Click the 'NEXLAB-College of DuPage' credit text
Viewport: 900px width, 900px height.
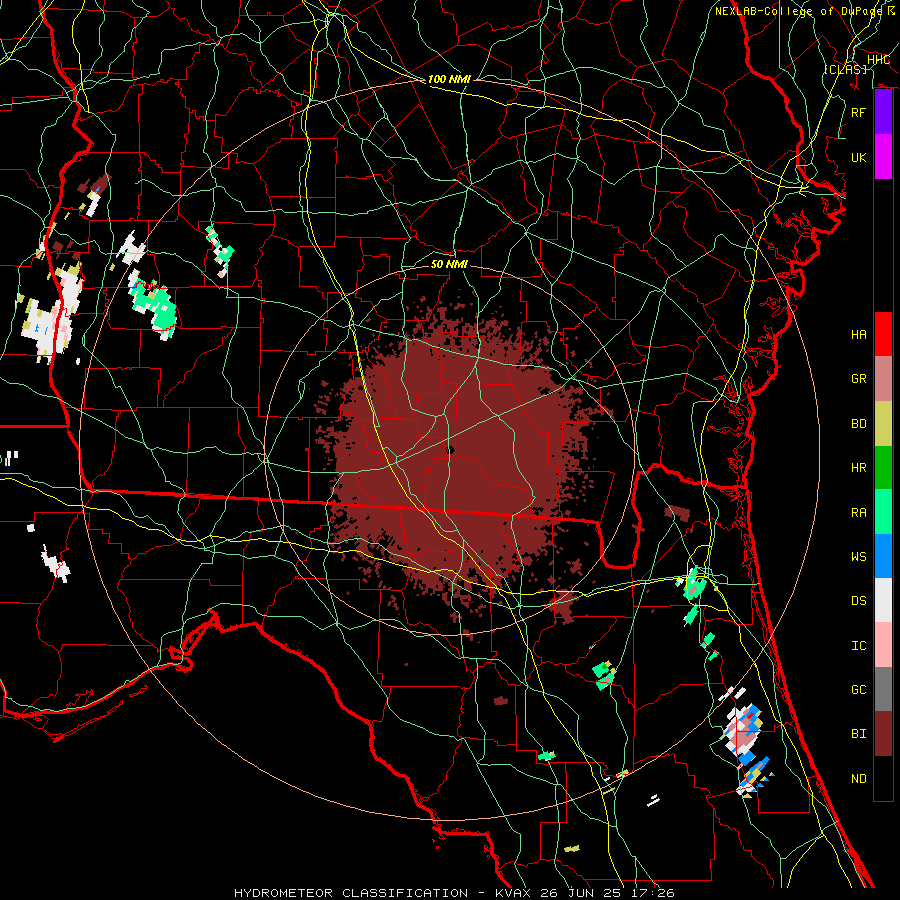pos(798,11)
